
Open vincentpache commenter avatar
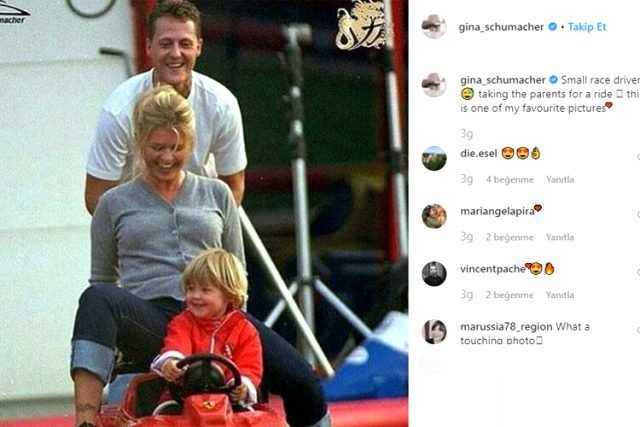(434, 274)
